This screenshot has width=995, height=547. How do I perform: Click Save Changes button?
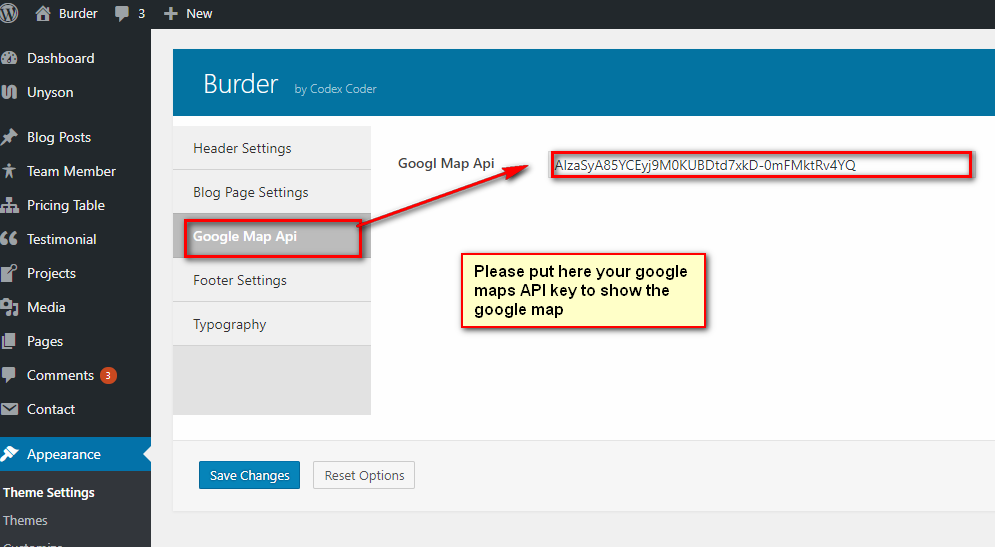point(249,475)
